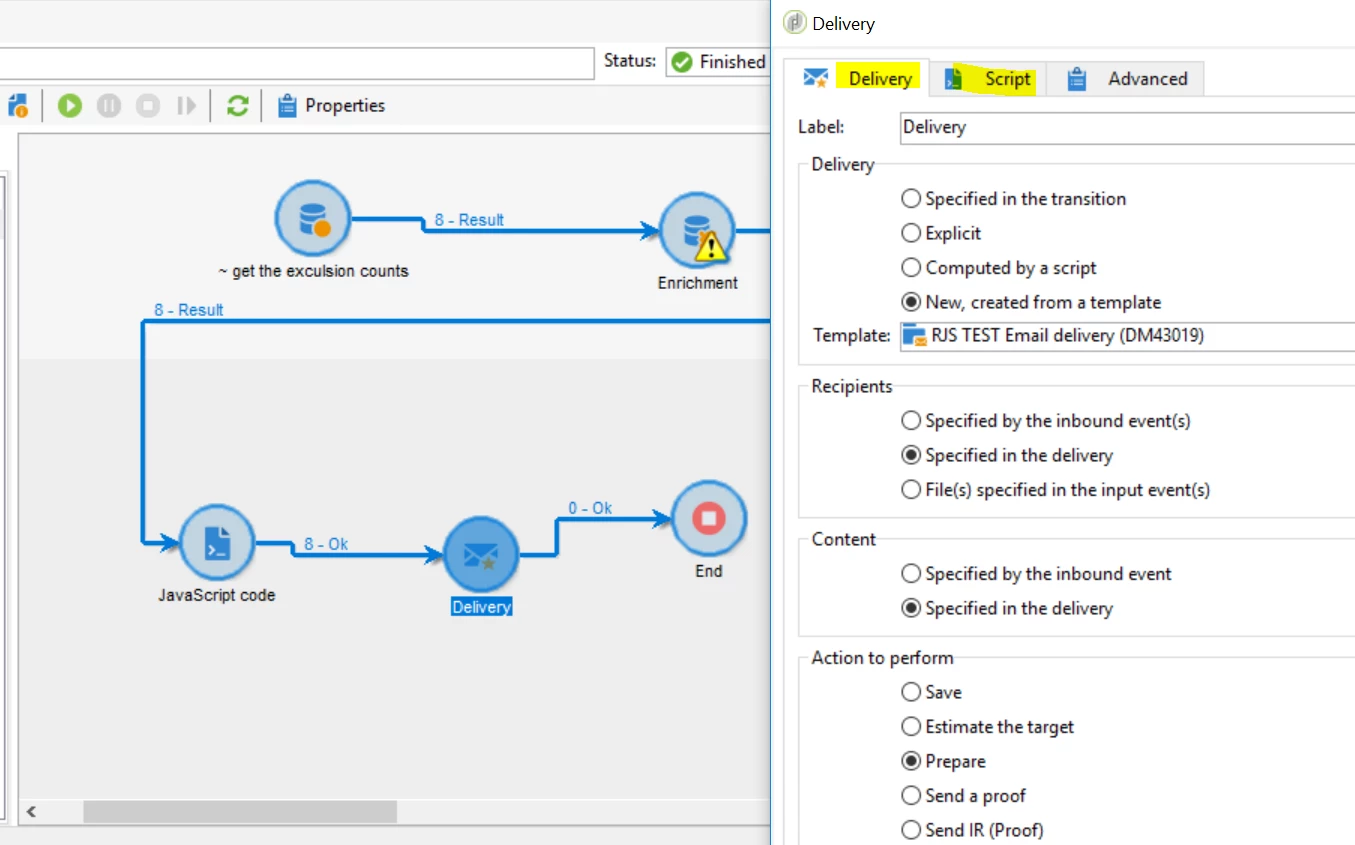The image size is (1355, 845).
Task: Choose 'Send a proof' action
Action: [x=964, y=796]
